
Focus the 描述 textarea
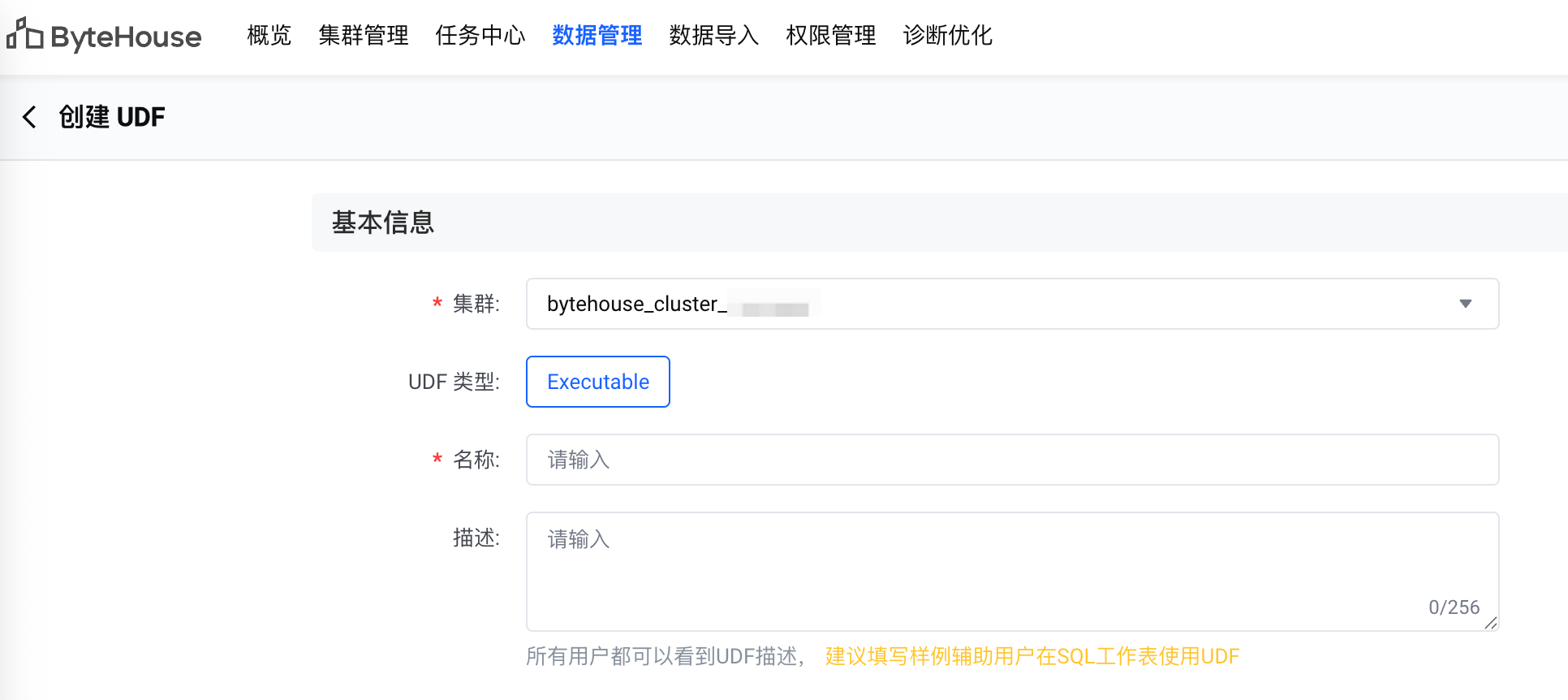coord(1012,572)
